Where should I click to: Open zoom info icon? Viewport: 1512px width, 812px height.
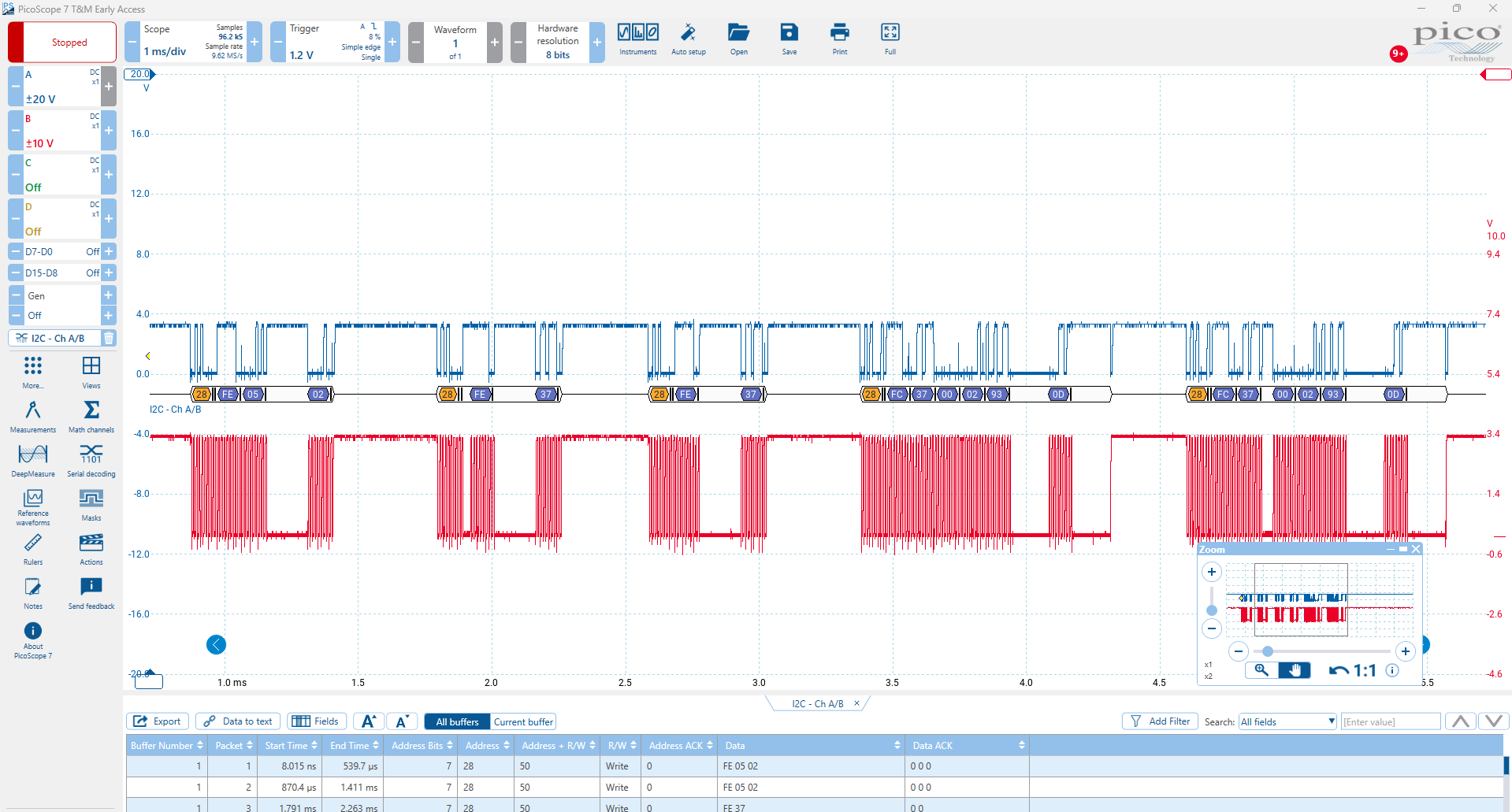tap(1392, 670)
